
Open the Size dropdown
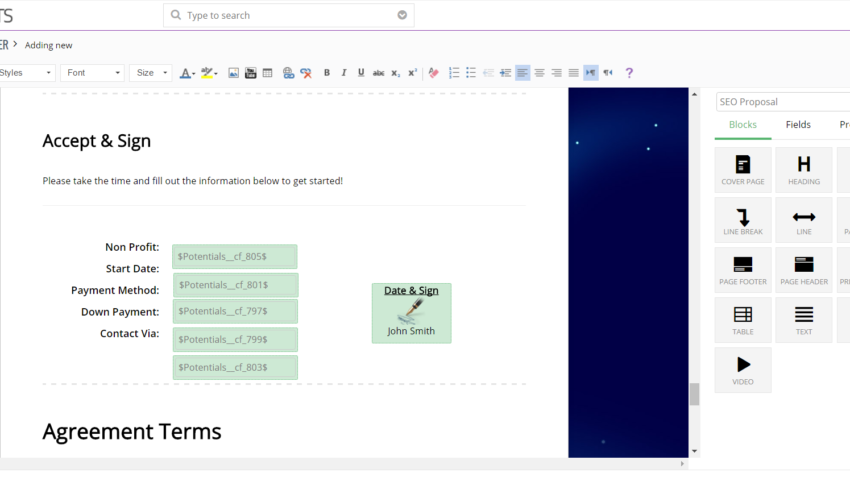151,73
